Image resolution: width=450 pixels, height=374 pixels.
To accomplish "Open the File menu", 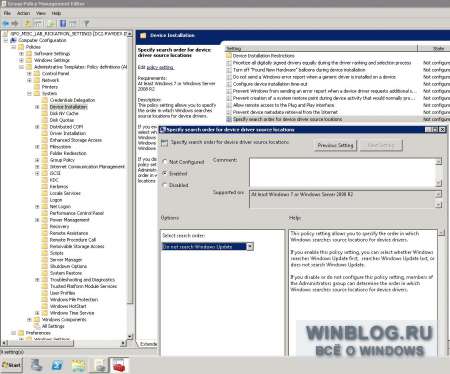I will tap(7, 13).
